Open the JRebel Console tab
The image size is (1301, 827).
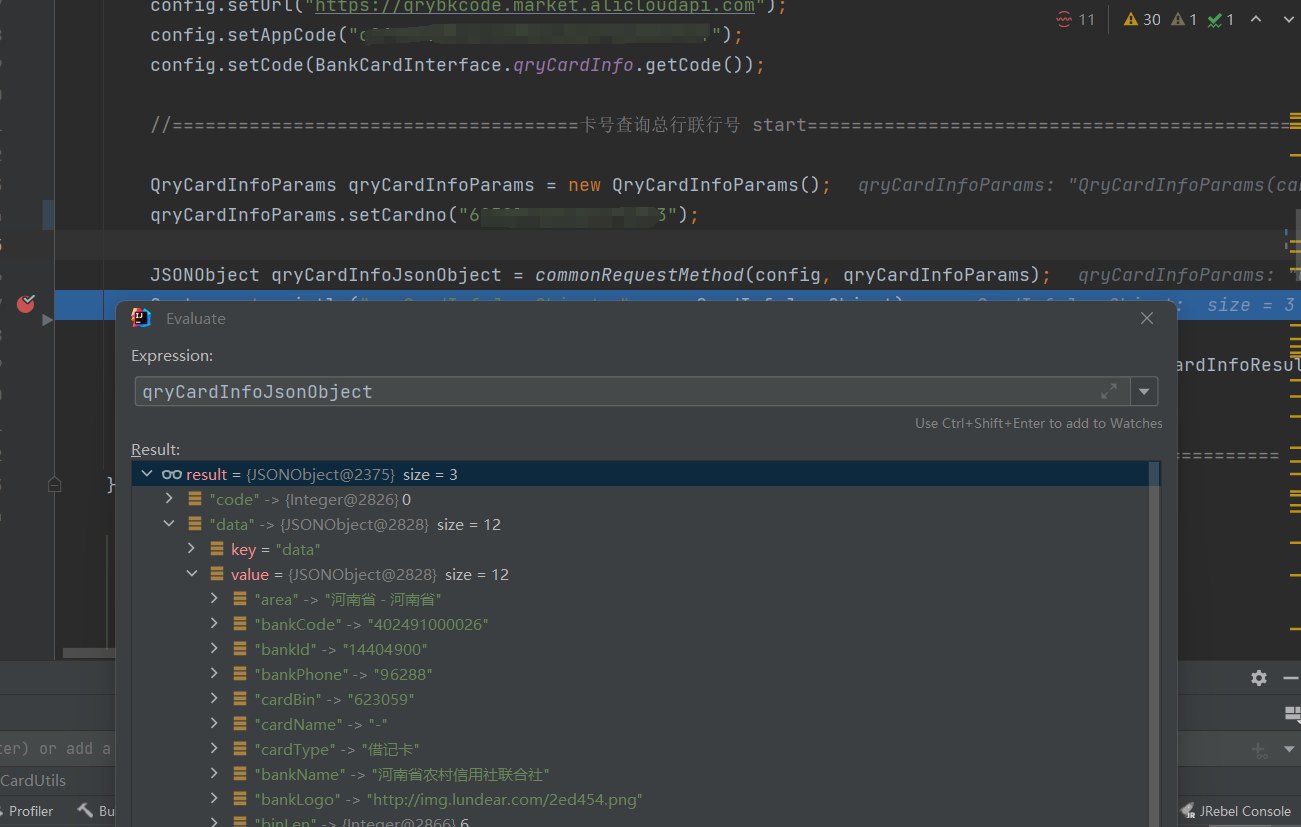[x=1236, y=811]
